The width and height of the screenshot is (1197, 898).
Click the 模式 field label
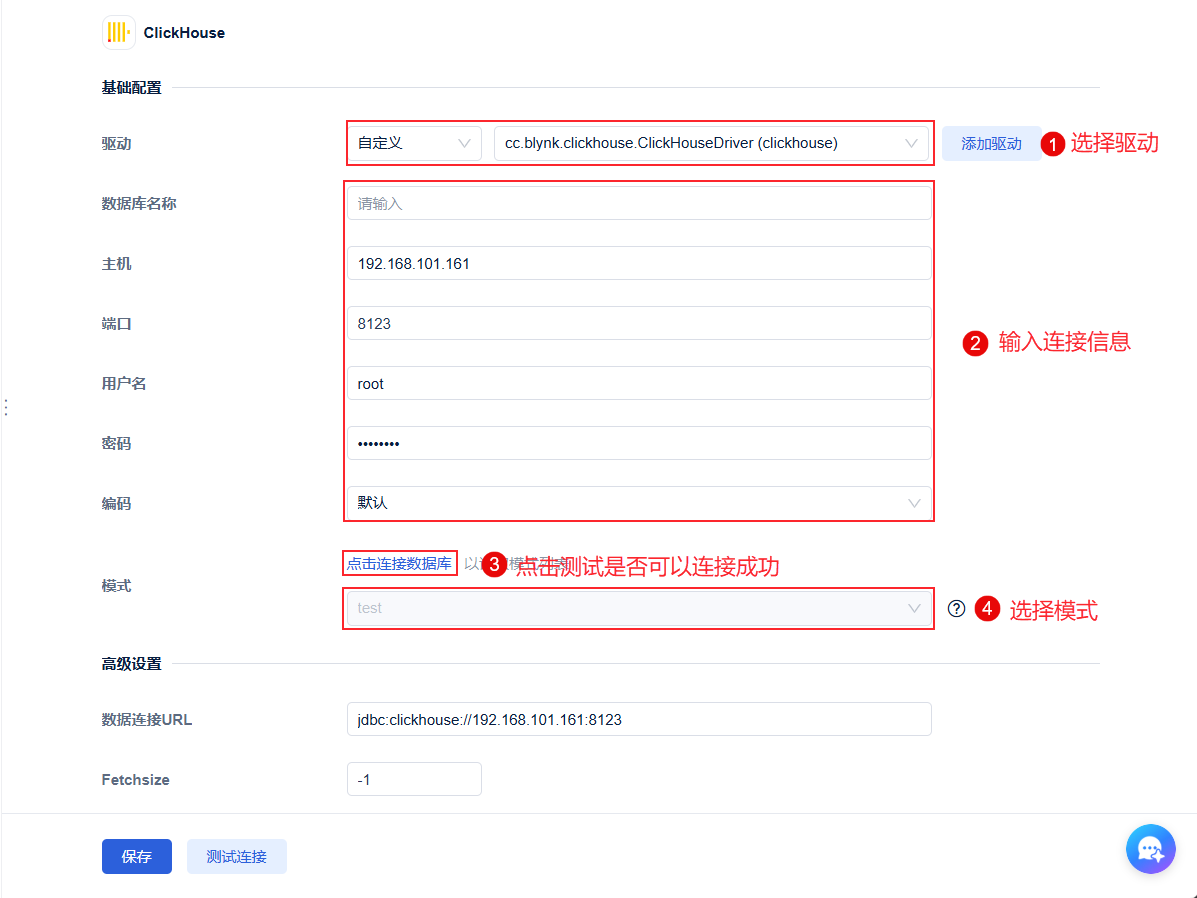[117, 586]
